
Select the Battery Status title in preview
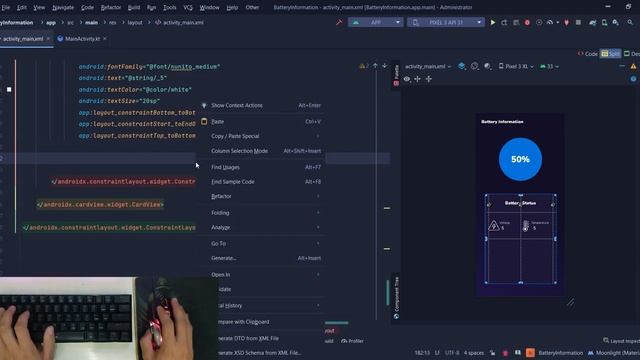point(520,203)
